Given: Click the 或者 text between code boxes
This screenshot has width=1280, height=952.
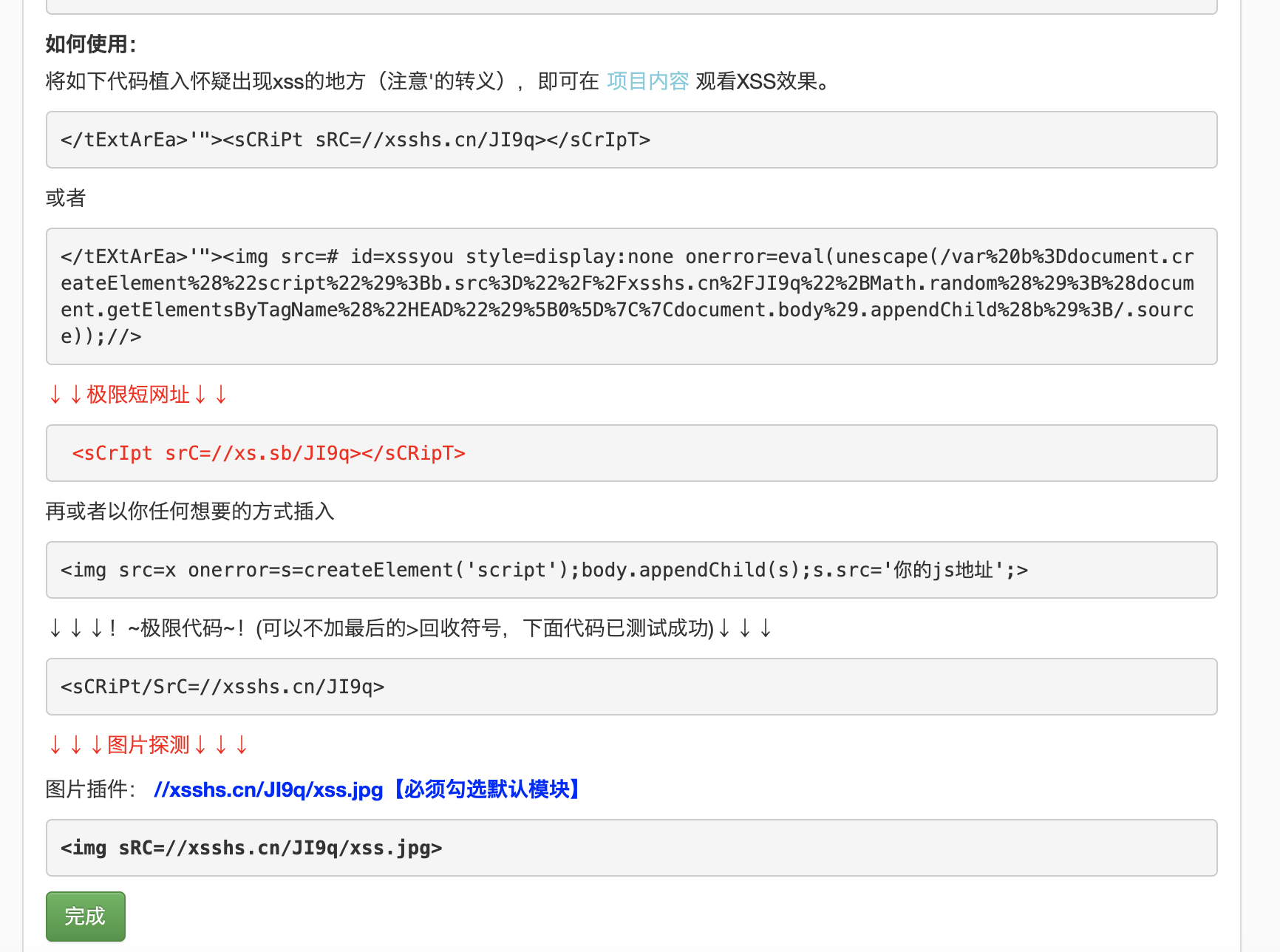Looking at the screenshot, I should pos(66,198).
